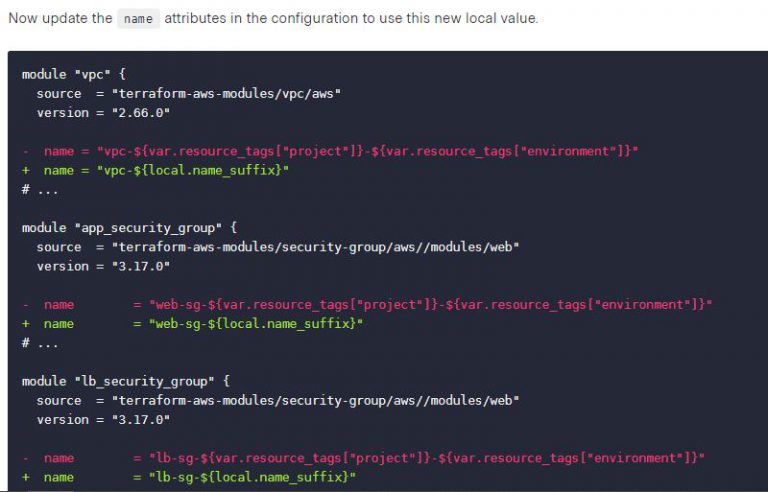The width and height of the screenshot is (768, 492).
Task: Click the red minus marker before web-sg name
Action: pos(26,304)
